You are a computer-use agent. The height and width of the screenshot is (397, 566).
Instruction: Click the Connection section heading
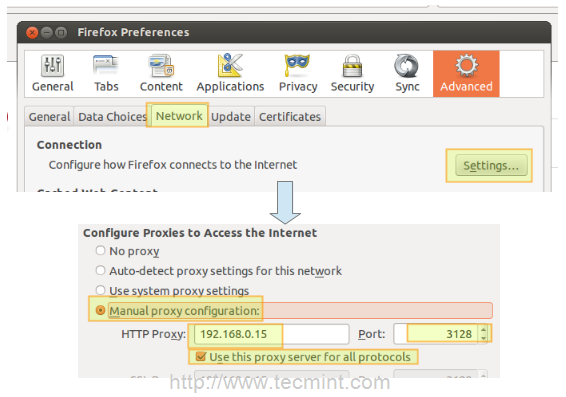click(69, 145)
